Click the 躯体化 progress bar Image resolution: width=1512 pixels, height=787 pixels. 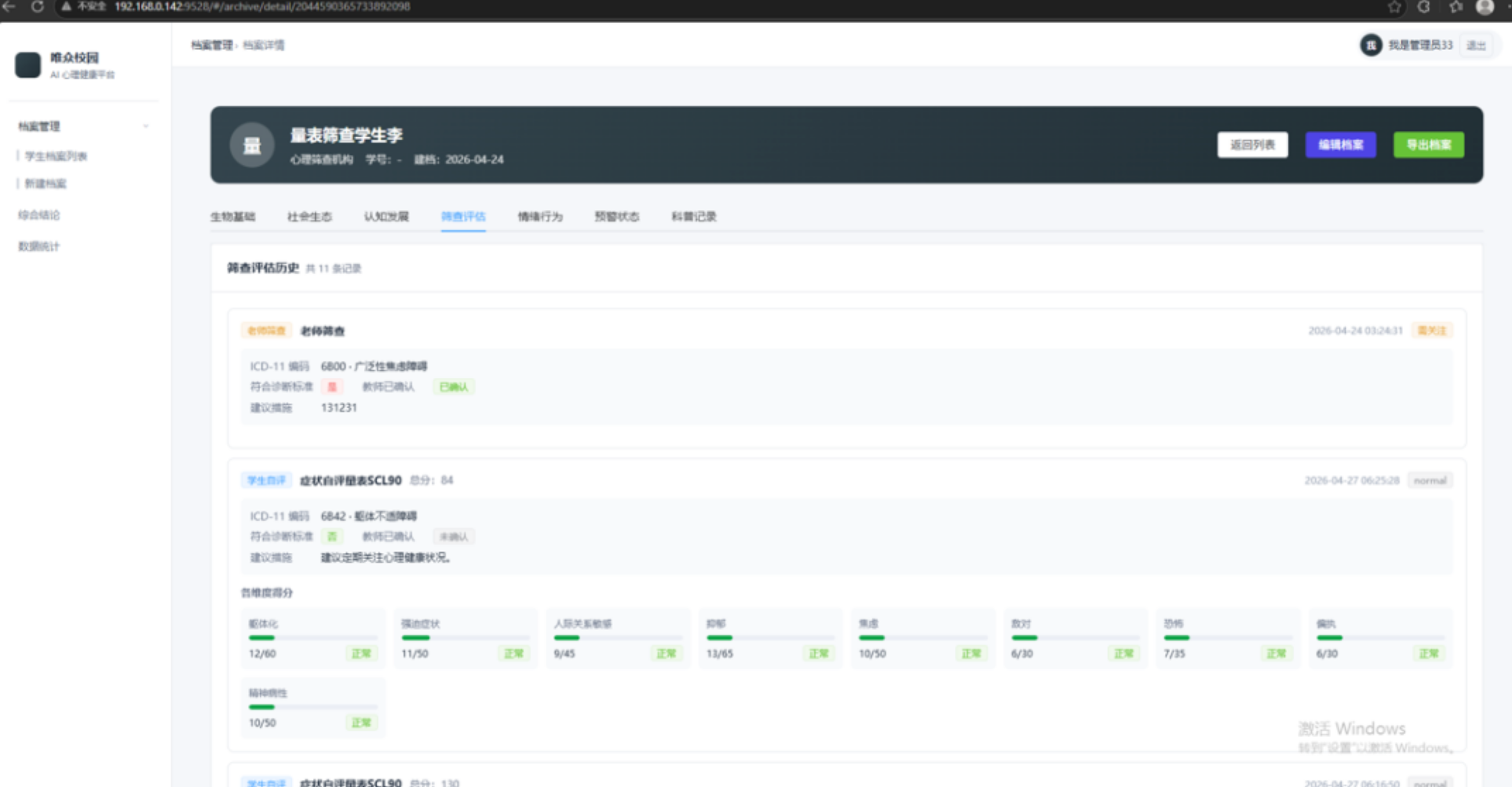(x=313, y=638)
